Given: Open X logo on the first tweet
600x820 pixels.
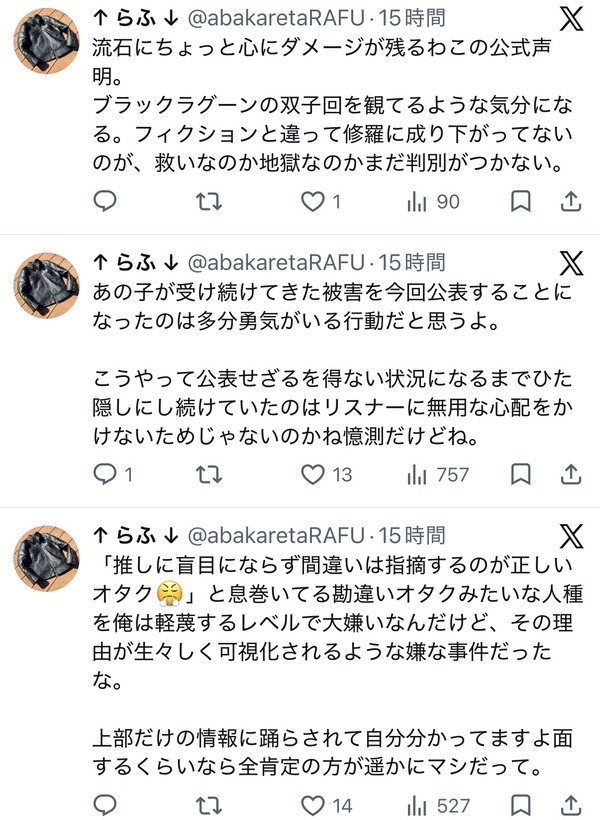Looking at the screenshot, I should coord(571,18).
